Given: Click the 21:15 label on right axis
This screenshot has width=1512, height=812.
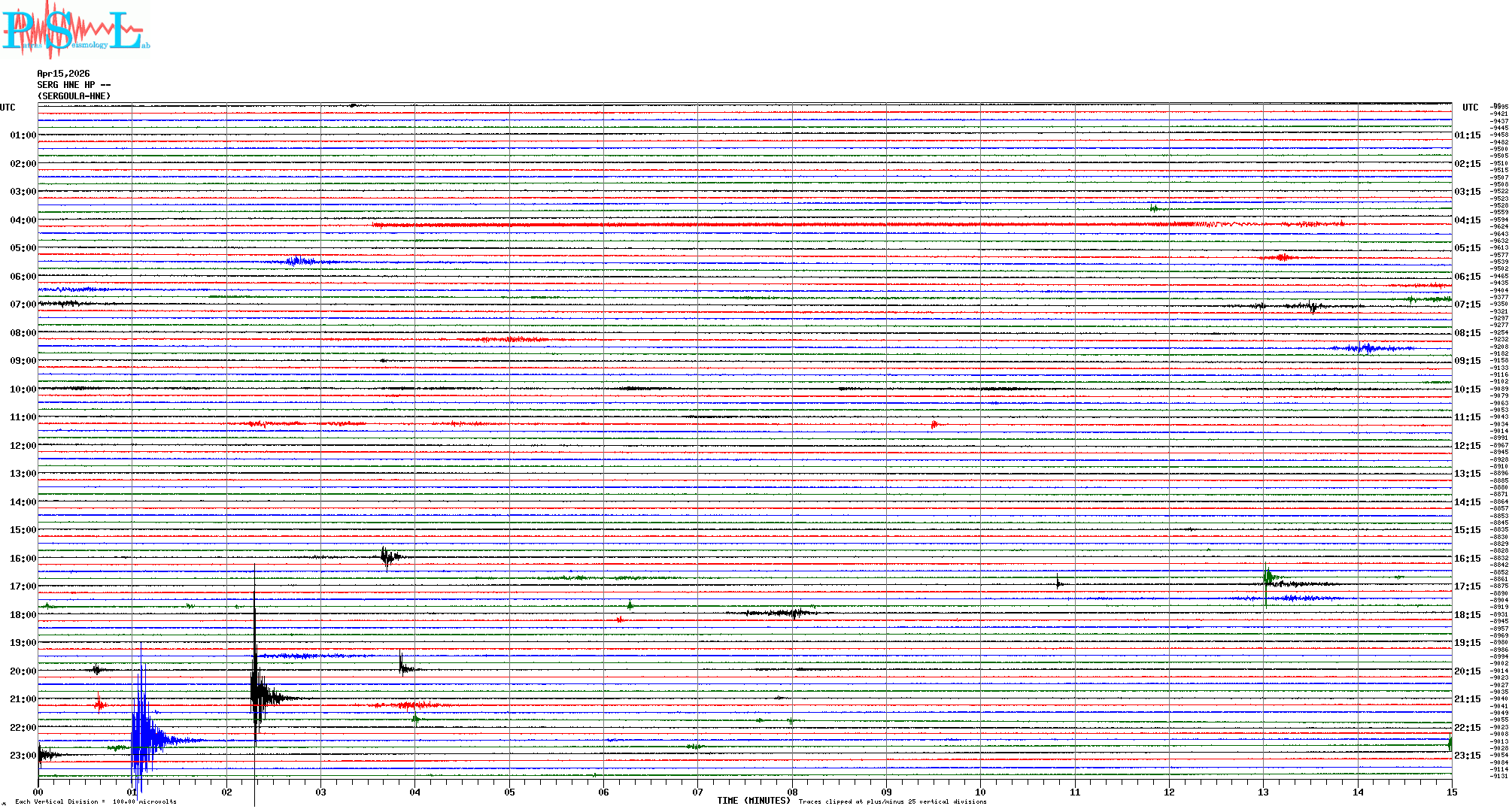Looking at the screenshot, I should [x=1467, y=699].
